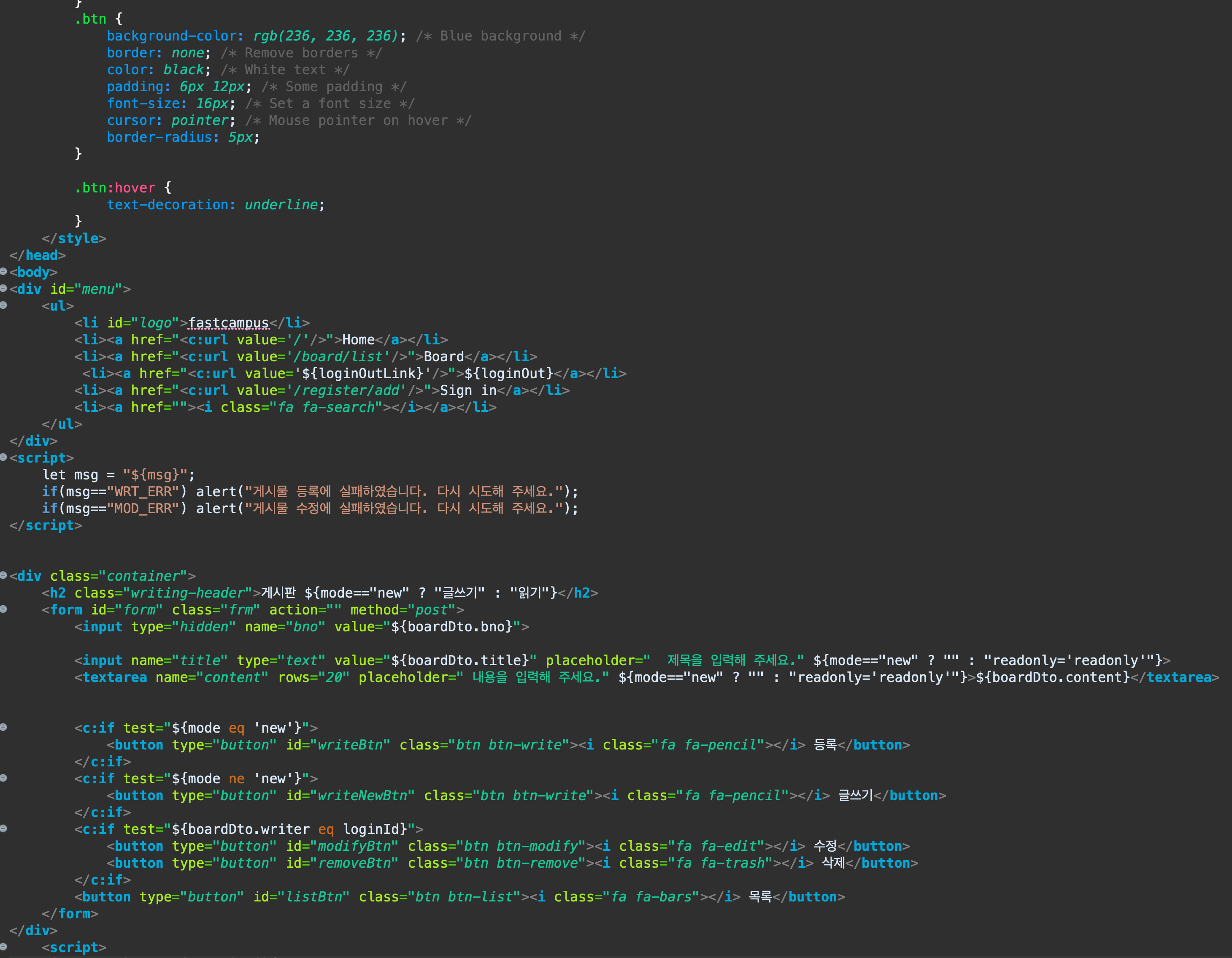Click the writeBtn id attribute value
Viewport: 1232px width, 958px height.
pyautogui.click(x=350, y=745)
